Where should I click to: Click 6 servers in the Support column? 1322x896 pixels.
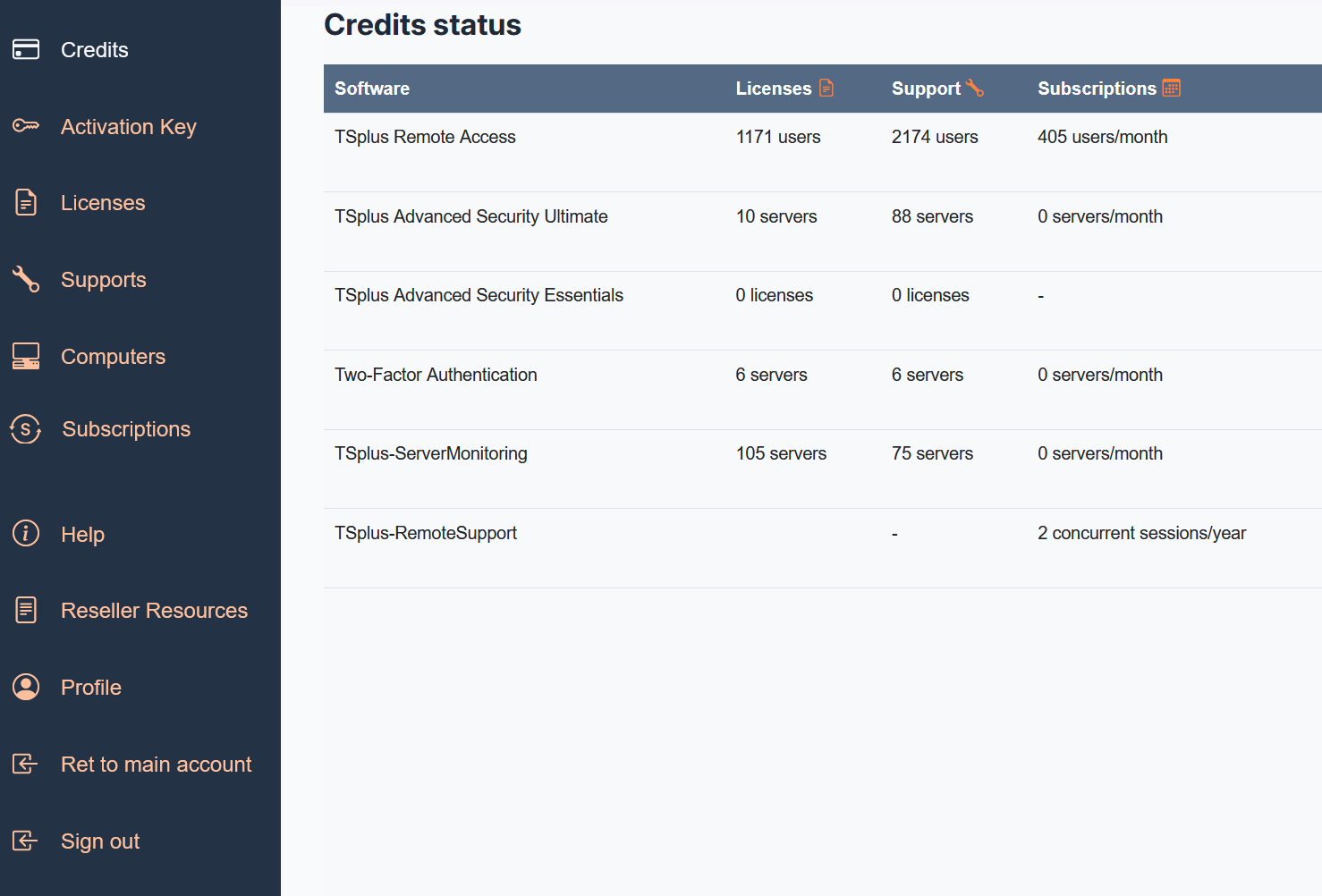point(928,375)
